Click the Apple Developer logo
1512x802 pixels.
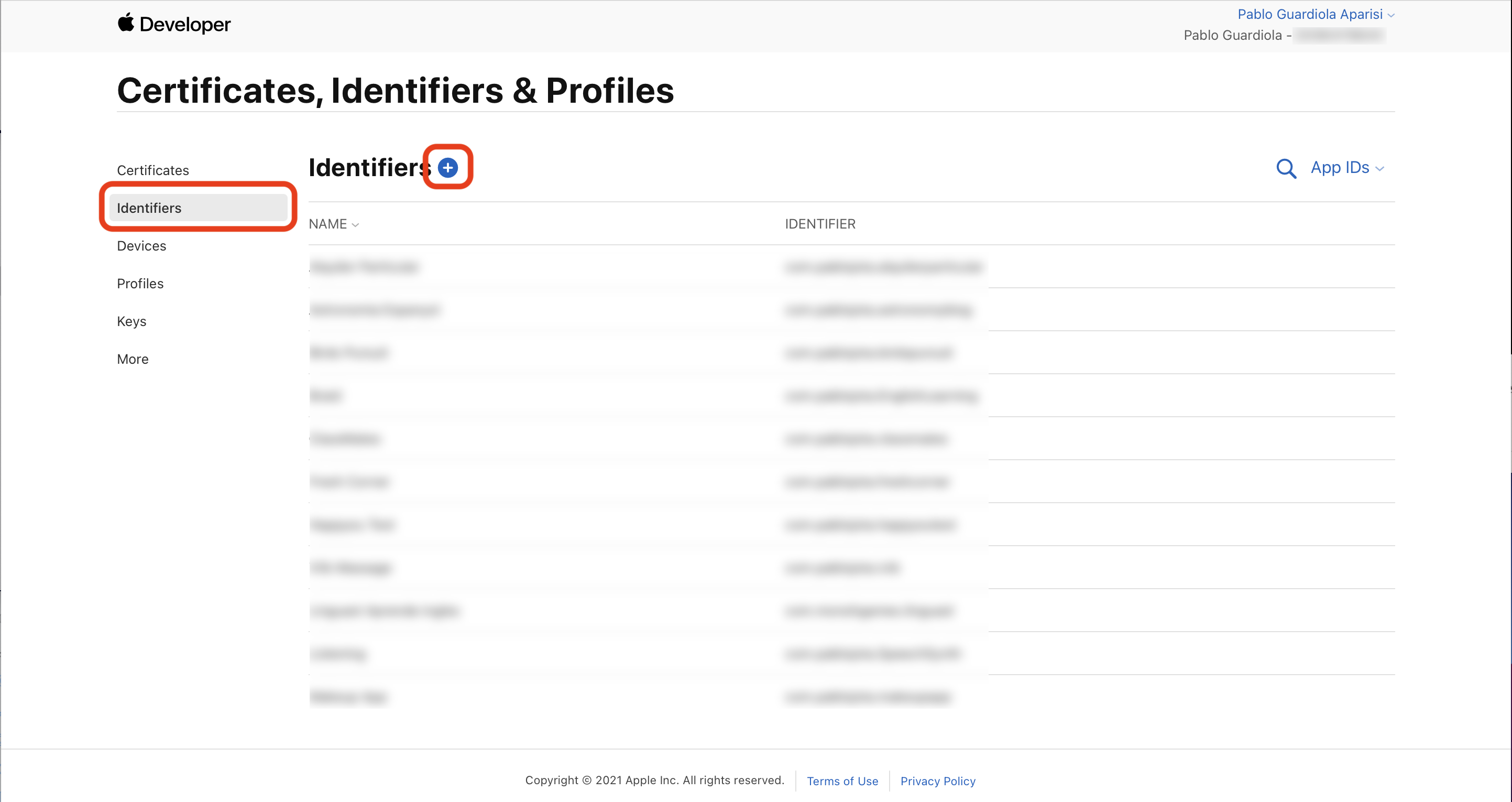174,24
